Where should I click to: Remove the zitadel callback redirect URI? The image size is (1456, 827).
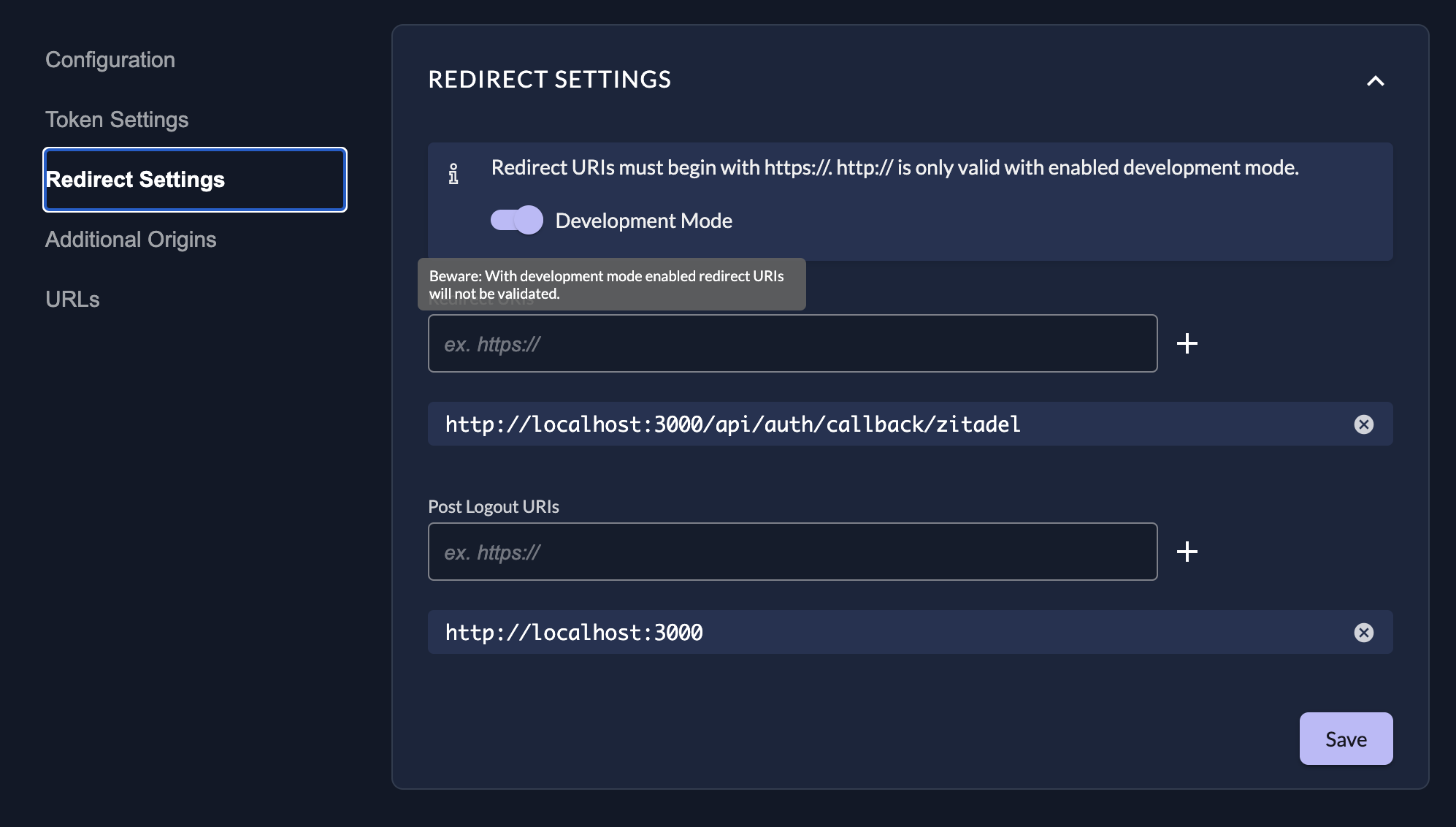pos(1363,424)
